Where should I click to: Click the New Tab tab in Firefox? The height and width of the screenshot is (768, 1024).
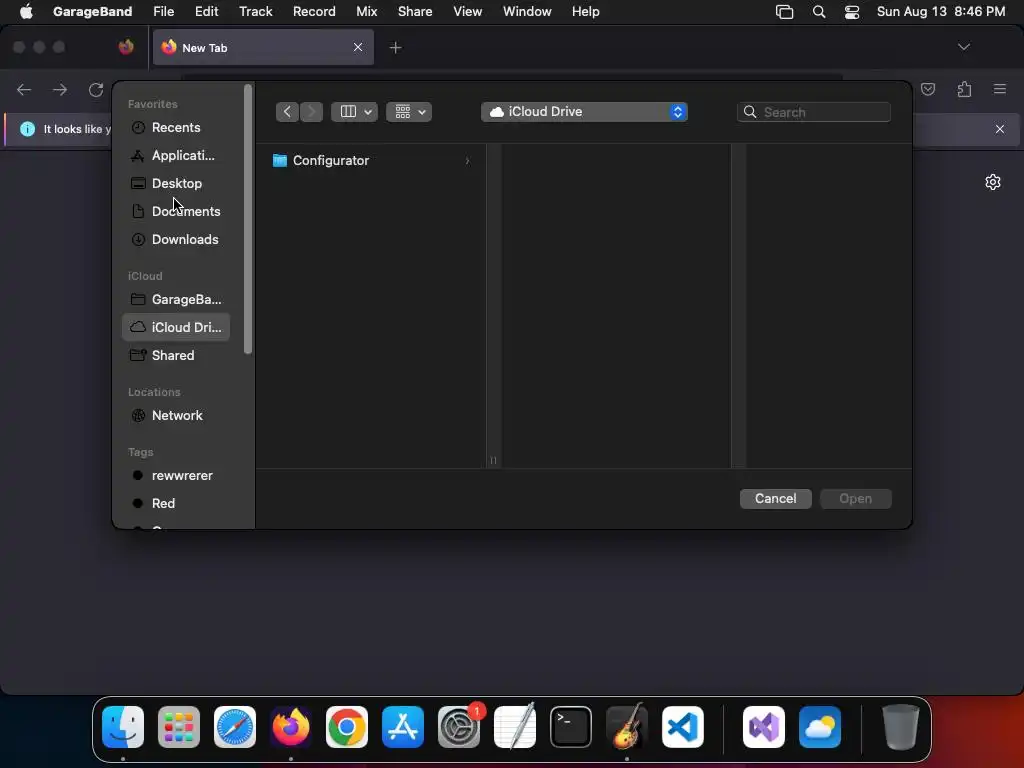tap(263, 47)
